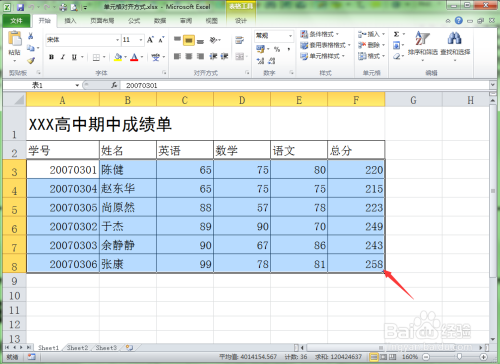Click the comma style icon
Screen dimensions: 500x364
coord(288,49)
